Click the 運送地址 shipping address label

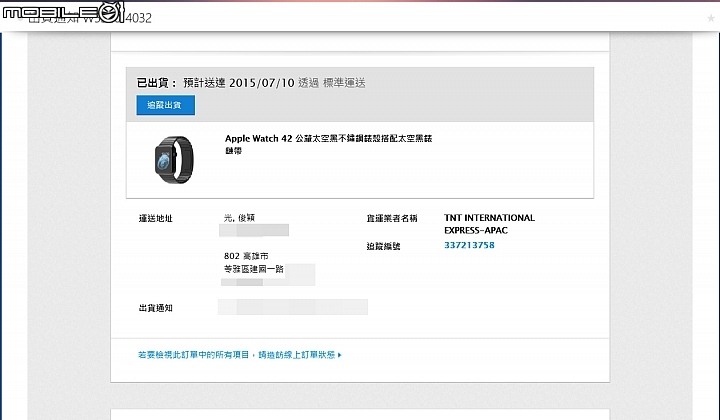pos(156,218)
